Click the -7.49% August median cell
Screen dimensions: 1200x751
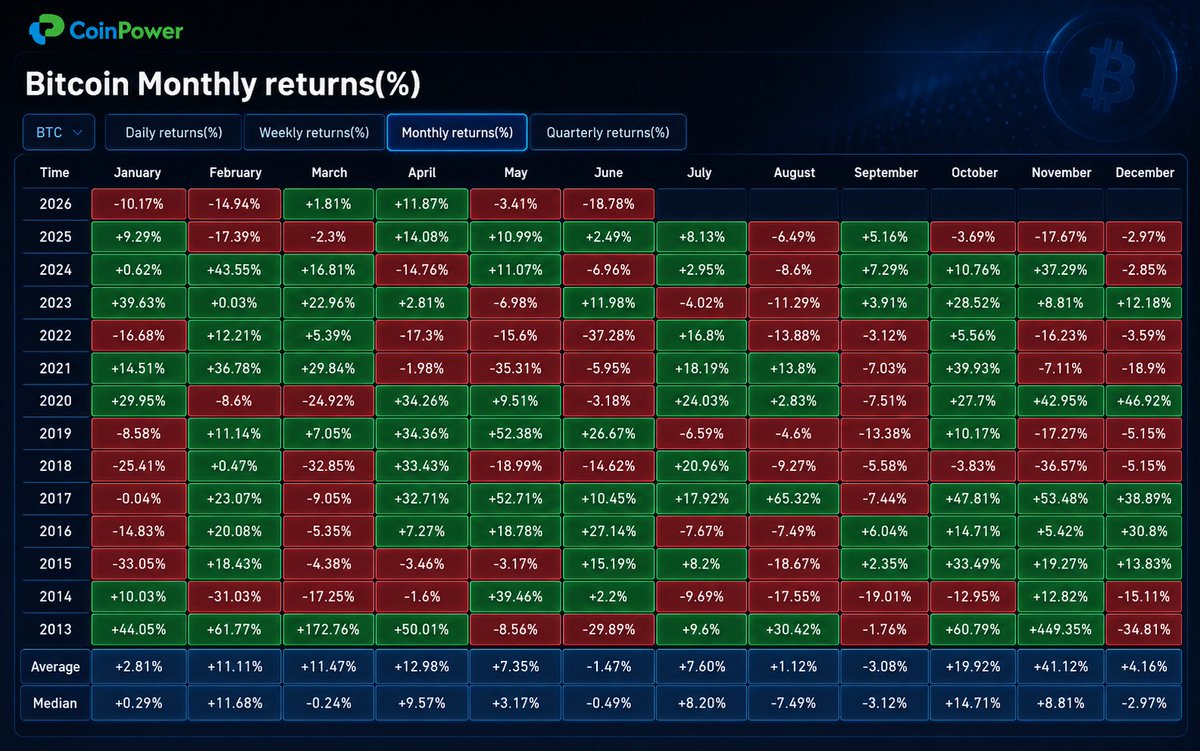794,702
